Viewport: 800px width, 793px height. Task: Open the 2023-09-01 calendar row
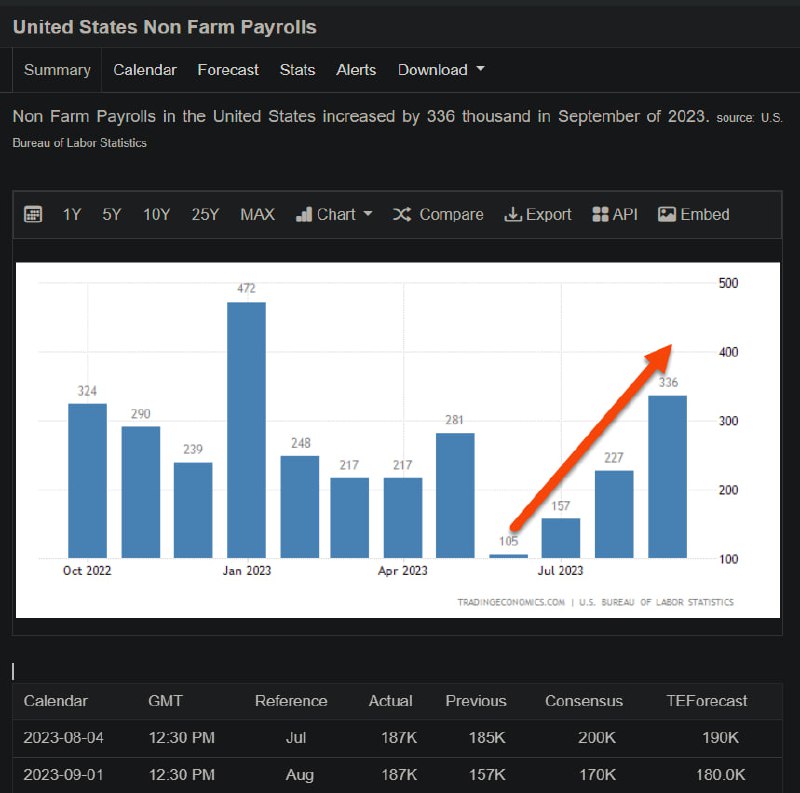point(64,775)
